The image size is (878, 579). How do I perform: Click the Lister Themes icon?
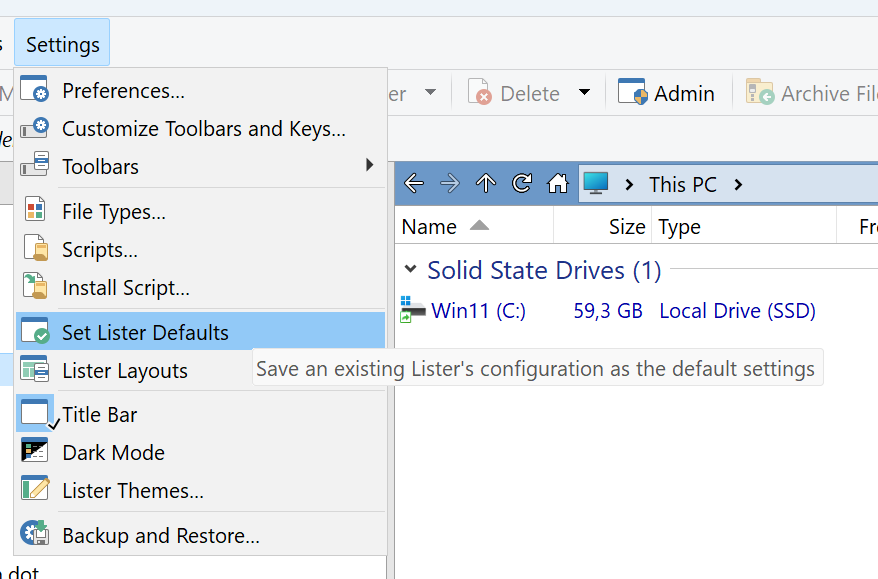click(x=35, y=490)
